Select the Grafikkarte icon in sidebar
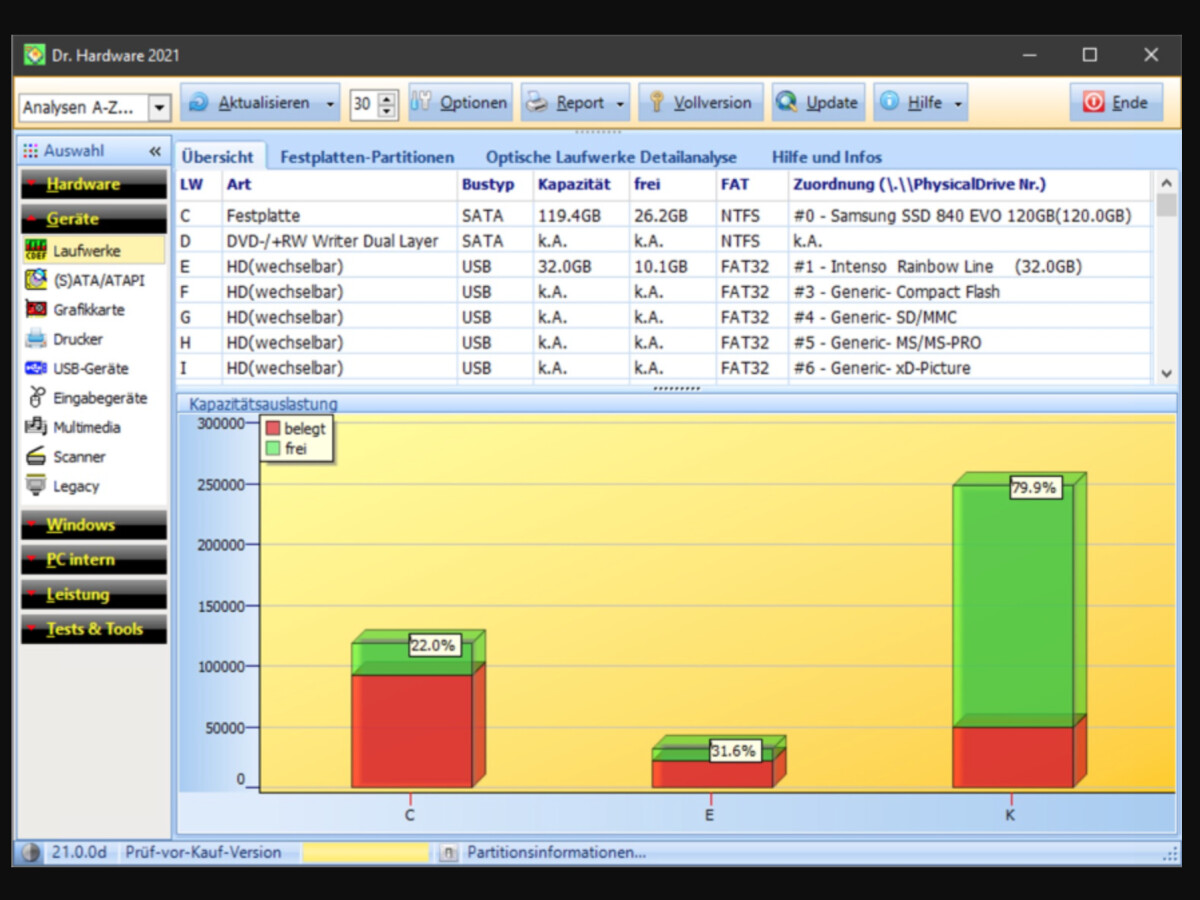The image size is (1200, 900). pyautogui.click(x=36, y=310)
